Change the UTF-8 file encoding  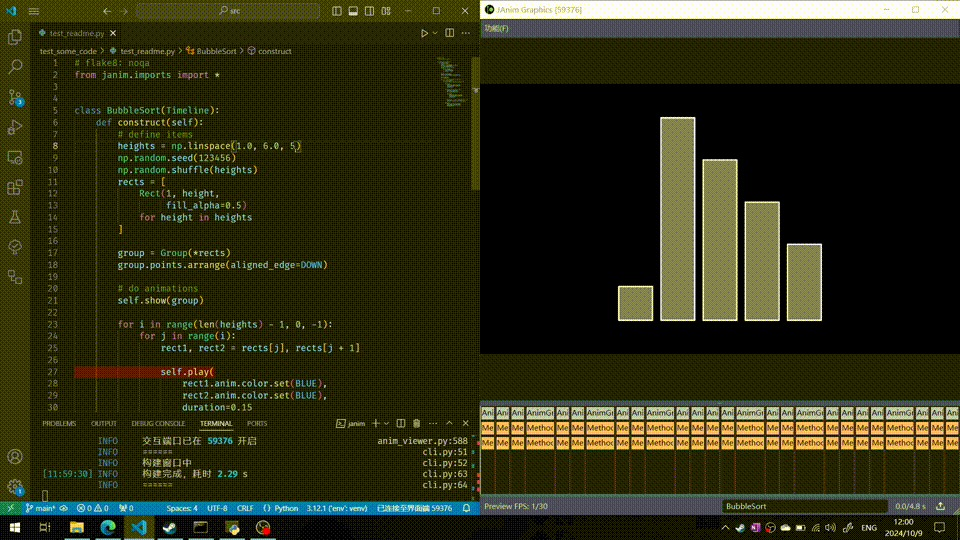(x=217, y=508)
